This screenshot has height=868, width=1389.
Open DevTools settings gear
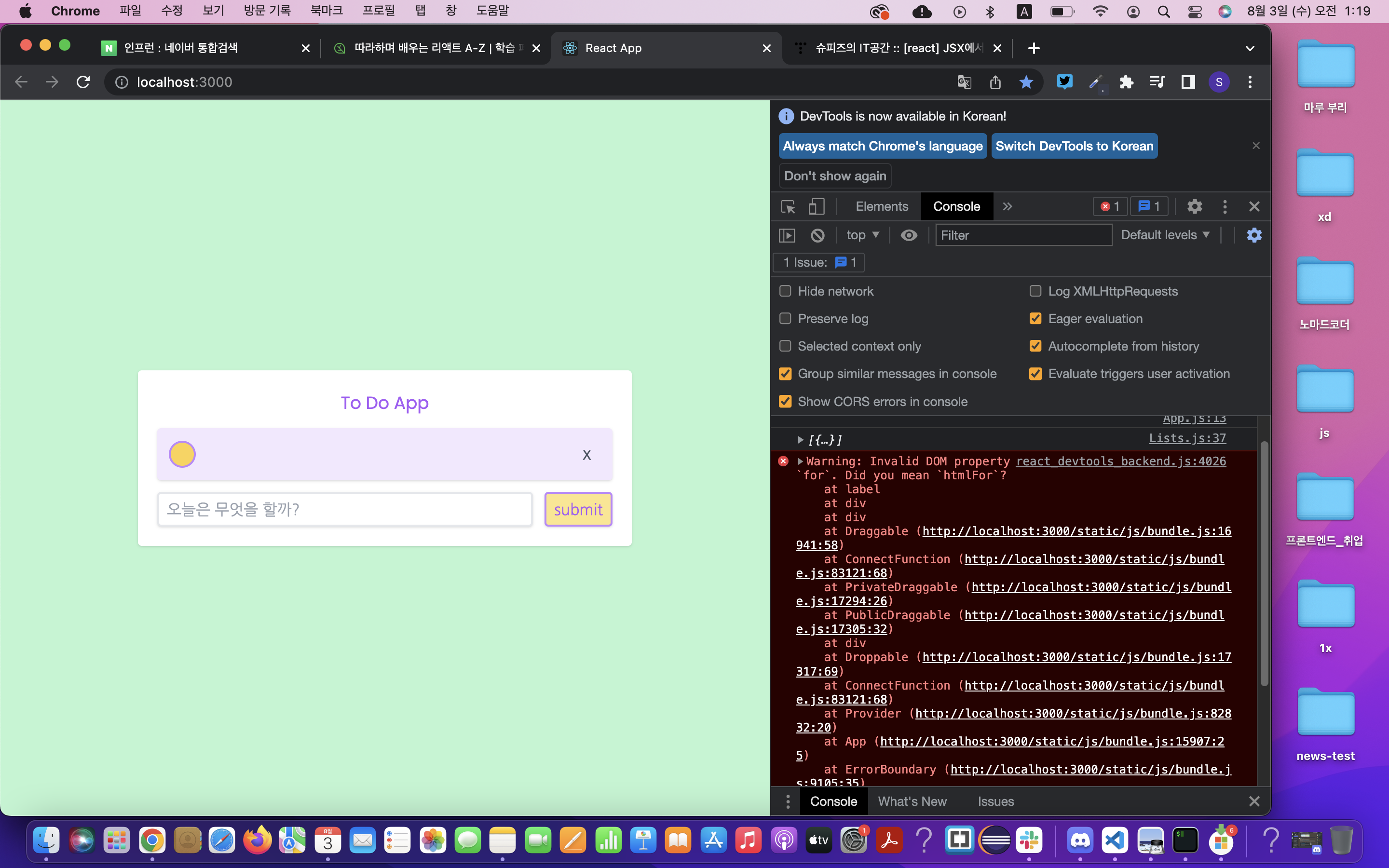point(1195,207)
